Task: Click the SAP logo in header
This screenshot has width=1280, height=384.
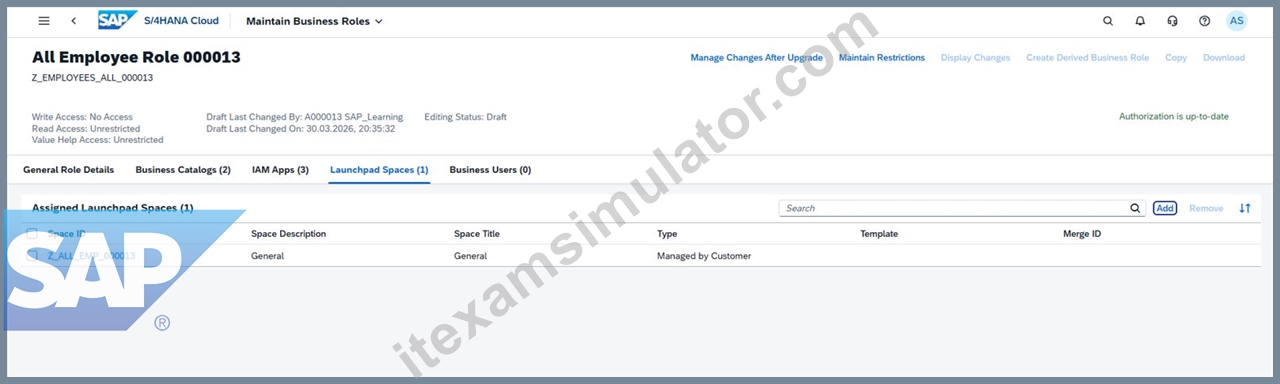Action: [x=118, y=20]
